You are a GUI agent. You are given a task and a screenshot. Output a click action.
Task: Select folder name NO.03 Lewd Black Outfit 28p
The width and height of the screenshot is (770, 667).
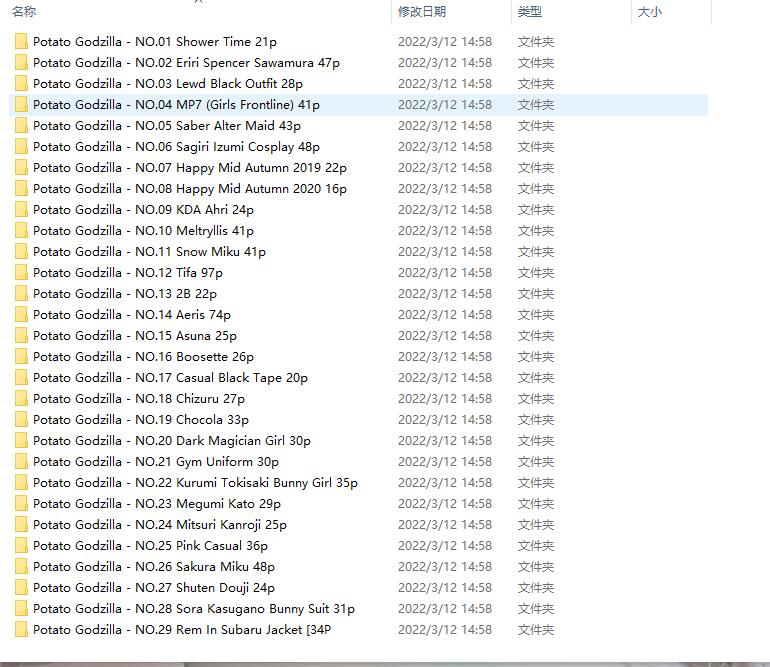point(168,83)
